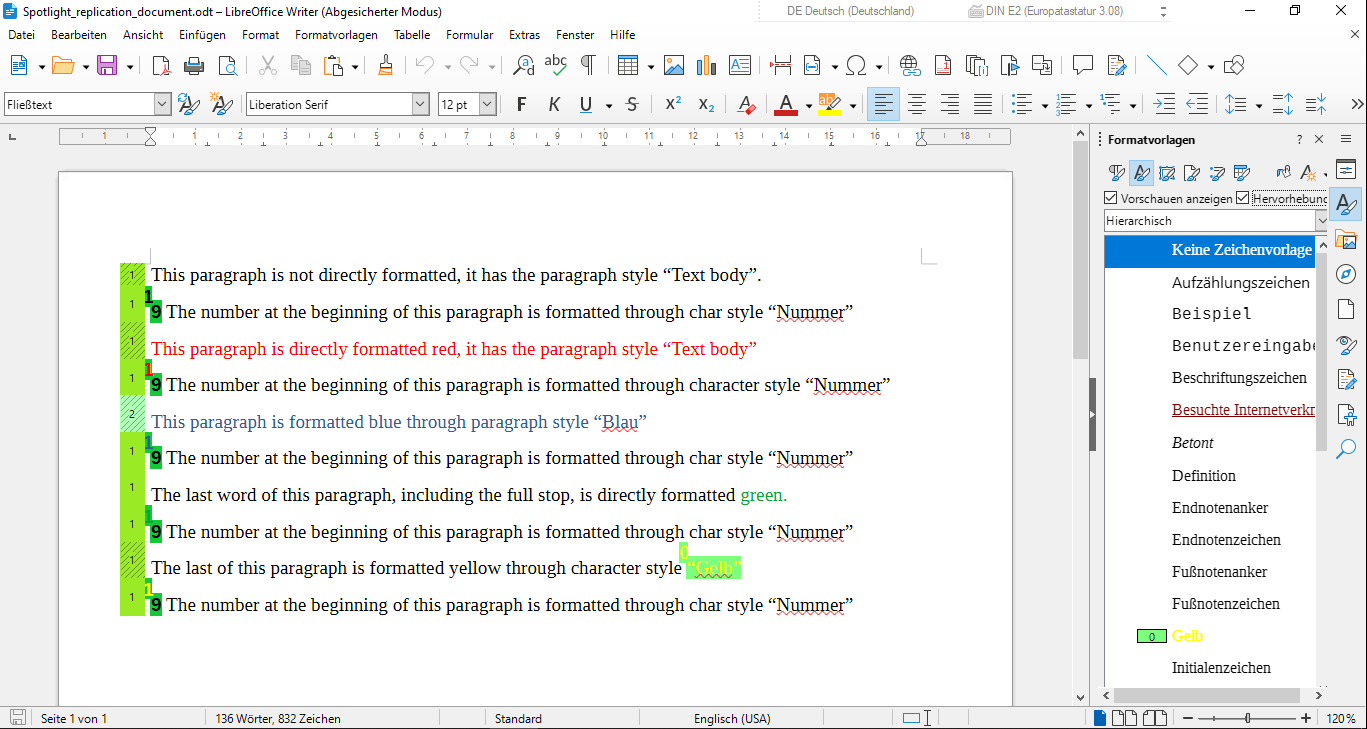The width and height of the screenshot is (1367, 729).
Task: Open the Formatvorlagen menu
Action: click(x=336, y=35)
